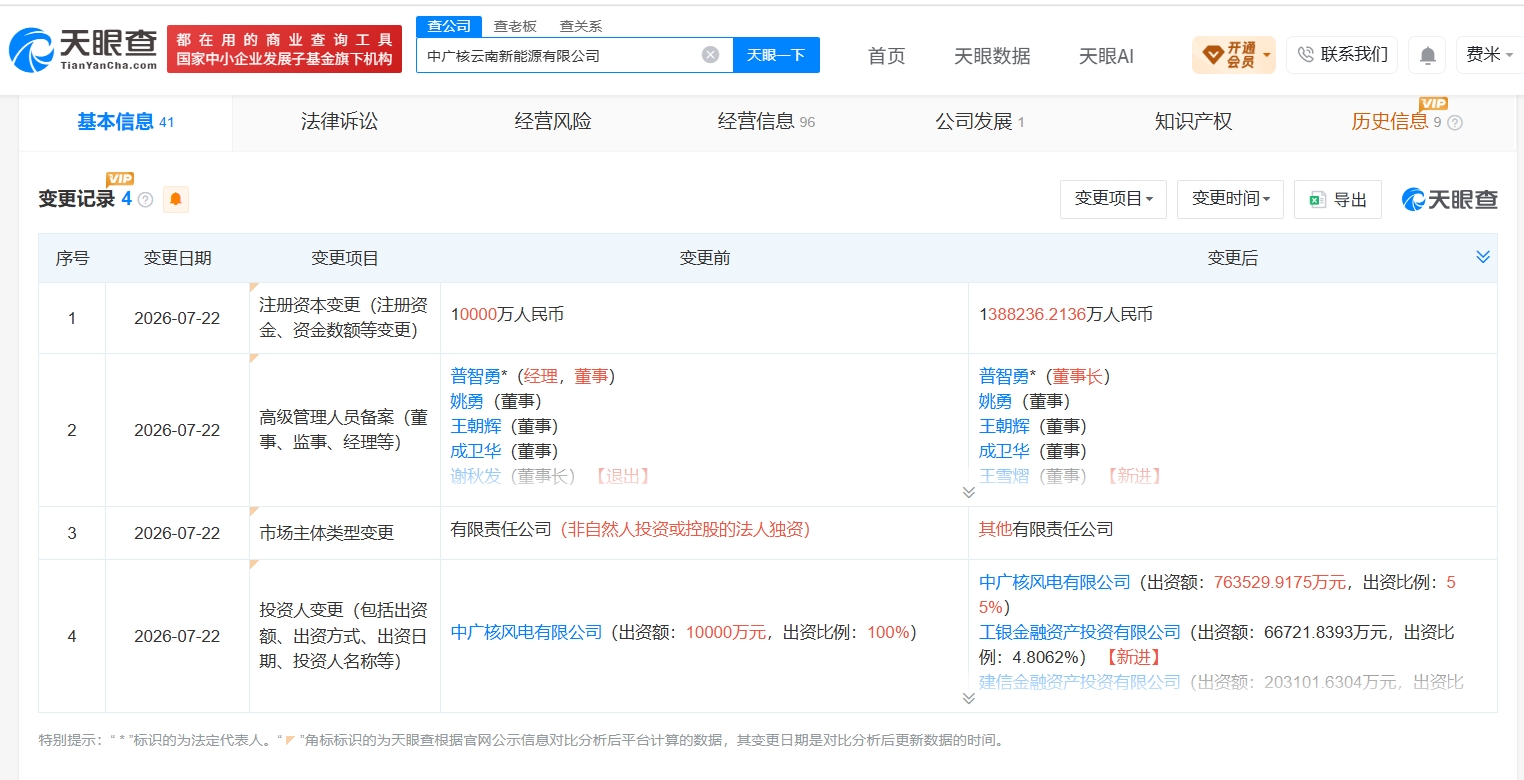Click the double chevron collapse icon in table header

pyautogui.click(x=1483, y=257)
